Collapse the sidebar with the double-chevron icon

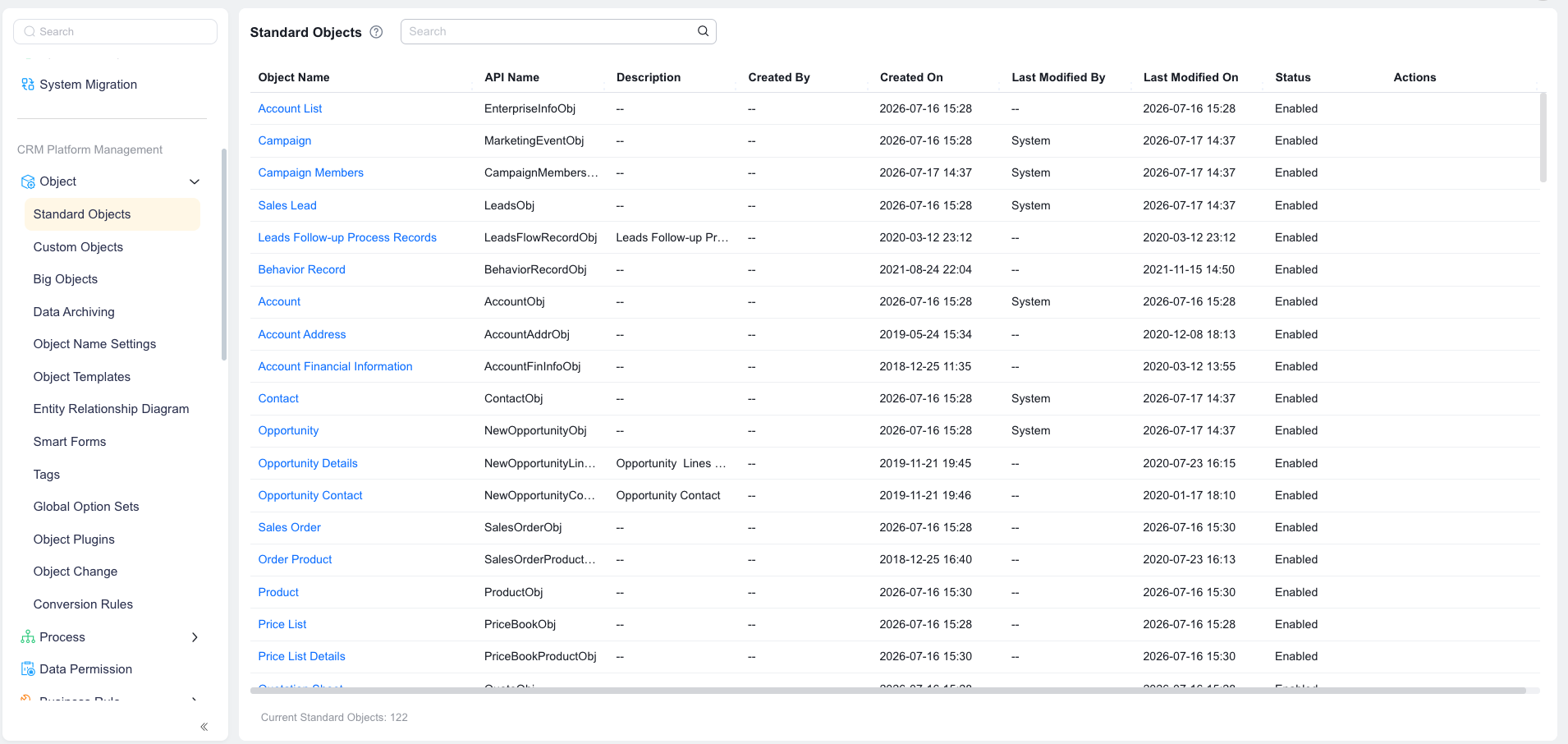pyautogui.click(x=204, y=727)
